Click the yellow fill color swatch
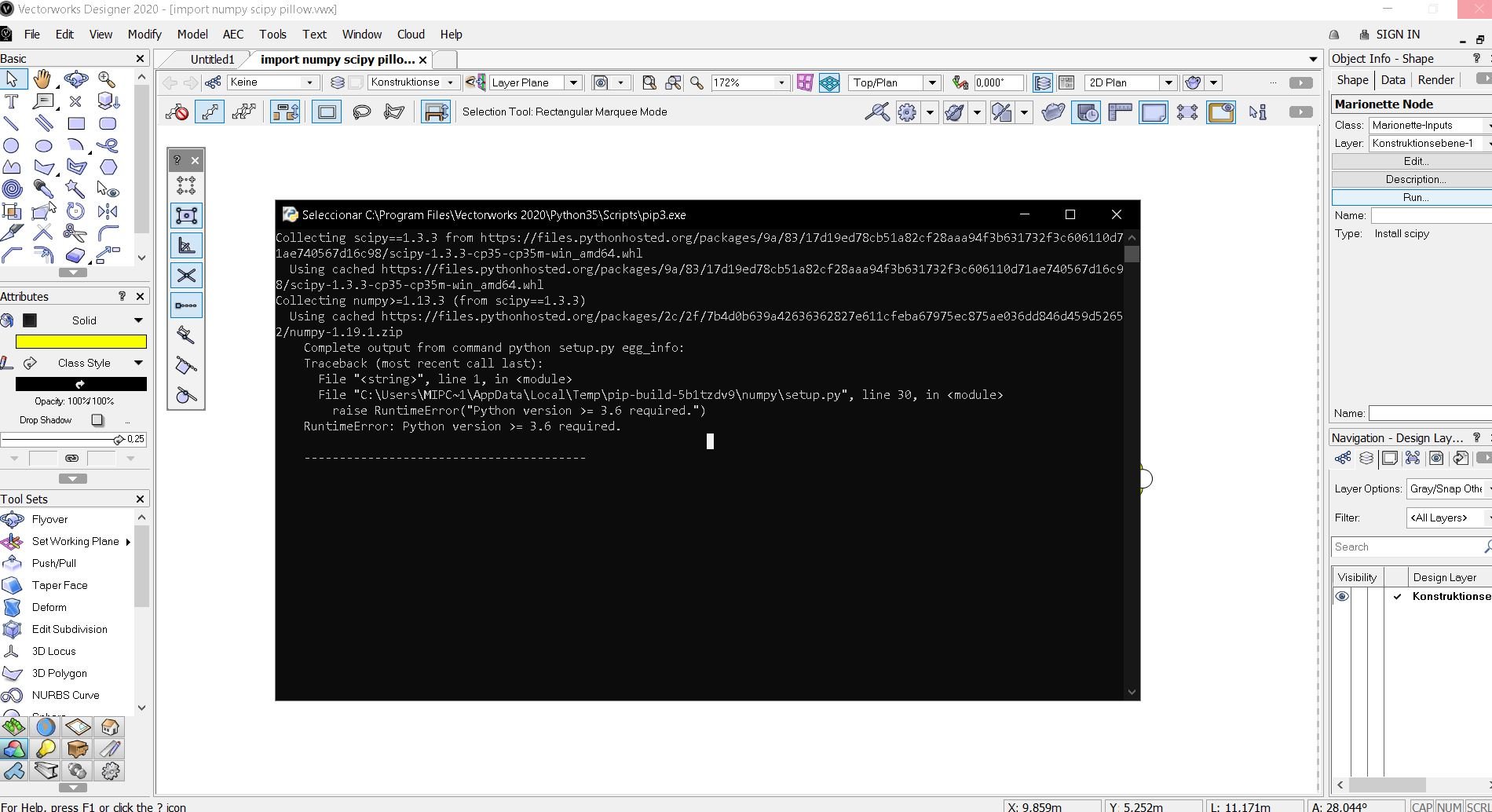The width and height of the screenshot is (1492, 812). 81,342
